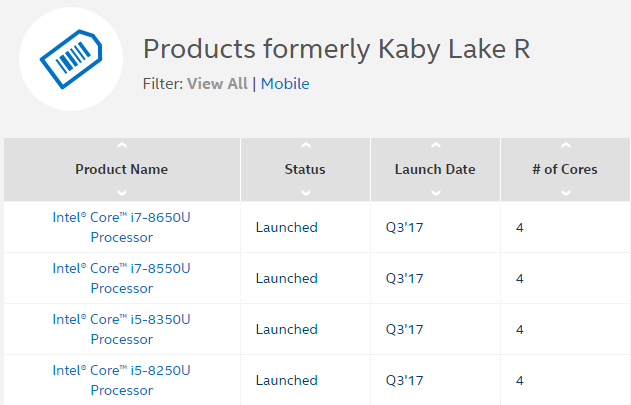Open Intel Core i5-8250U Processor link
This screenshot has width=631, height=405.
pos(122,380)
